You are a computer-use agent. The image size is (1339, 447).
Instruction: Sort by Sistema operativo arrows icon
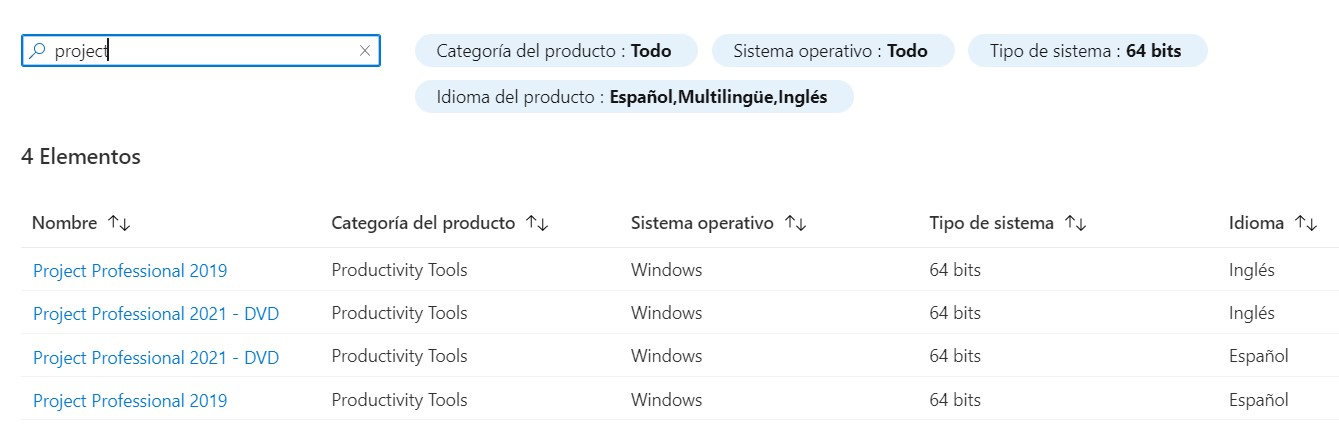(x=796, y=224)
